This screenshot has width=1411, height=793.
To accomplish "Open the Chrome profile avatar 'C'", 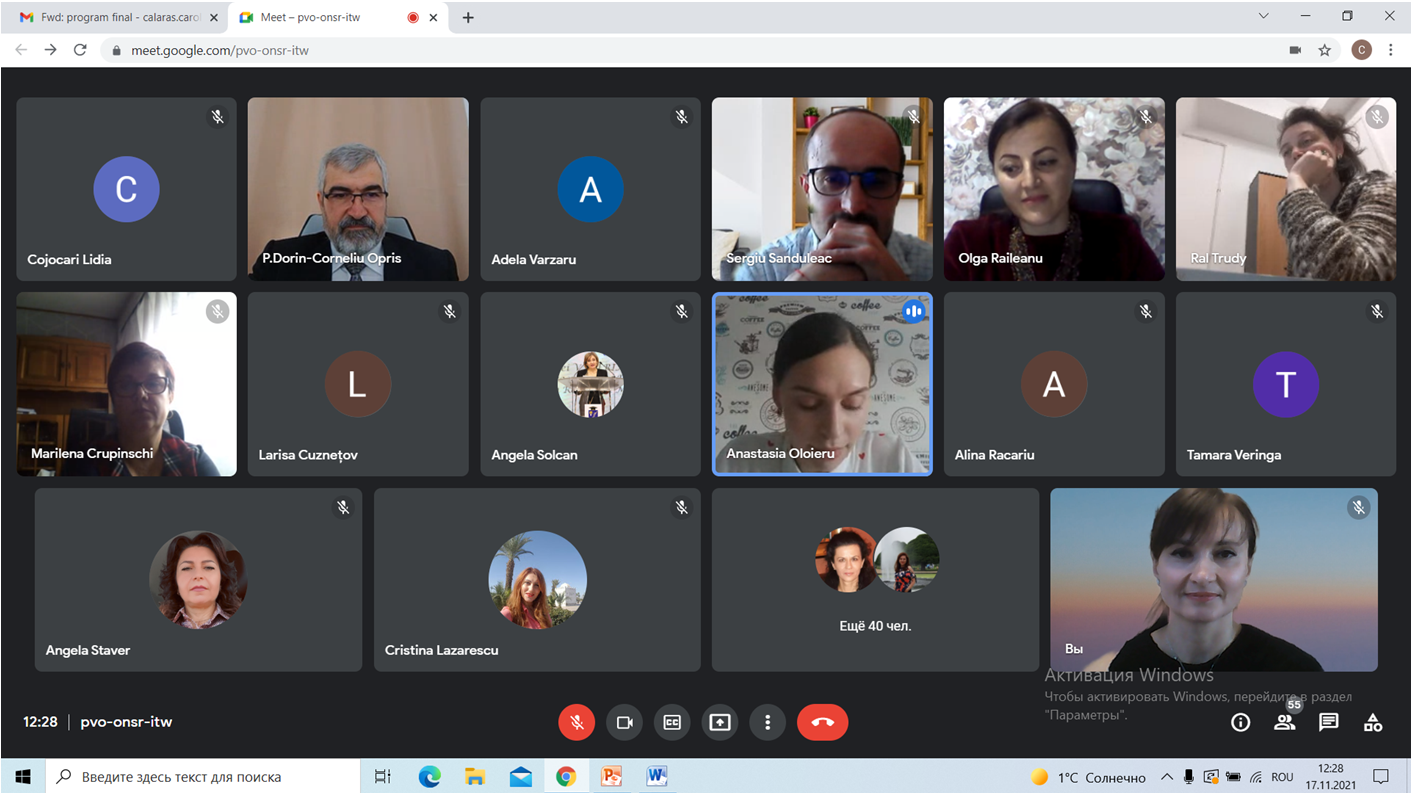I will (x=1361, y=50).
